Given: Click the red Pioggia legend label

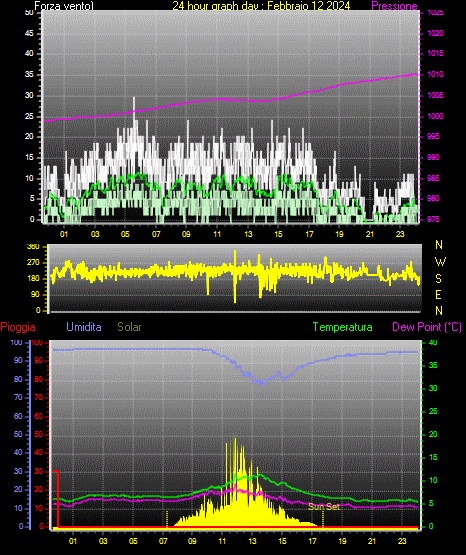Looking at the screenshot, I should (18, 327).
